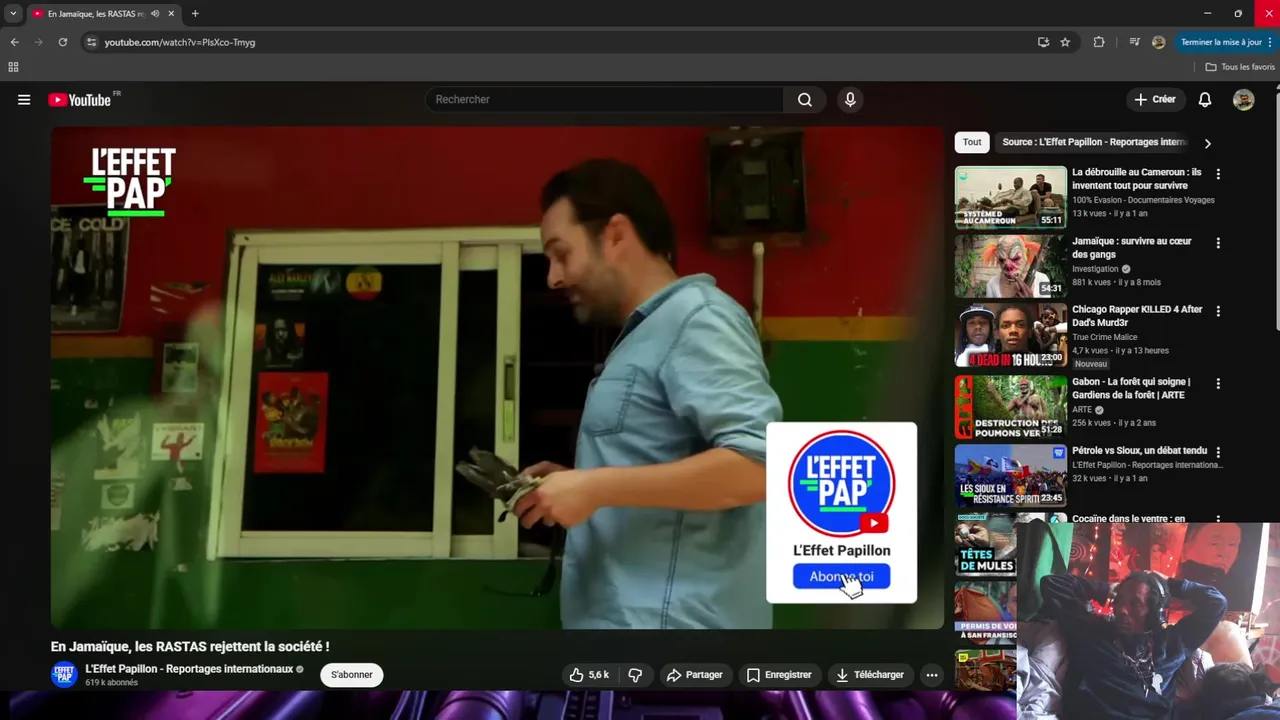Viewport: 1280px width, 720px height.
Task: Open Chicago Rapper KILLED 4 thumbnail
Action: click(1011, 335)
